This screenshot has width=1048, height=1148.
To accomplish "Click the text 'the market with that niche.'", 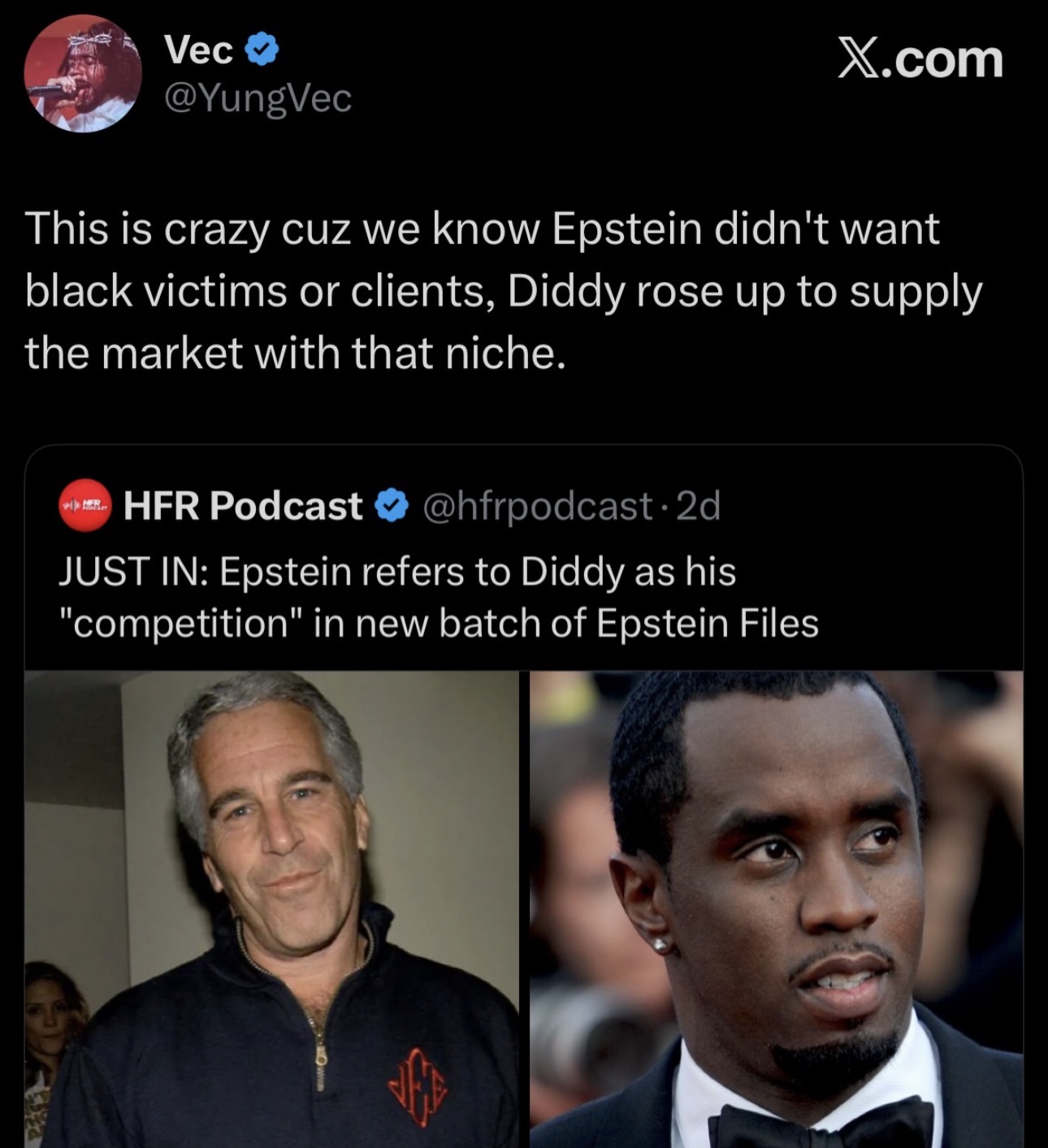I will pyautogui.click(x=295, y=353).
